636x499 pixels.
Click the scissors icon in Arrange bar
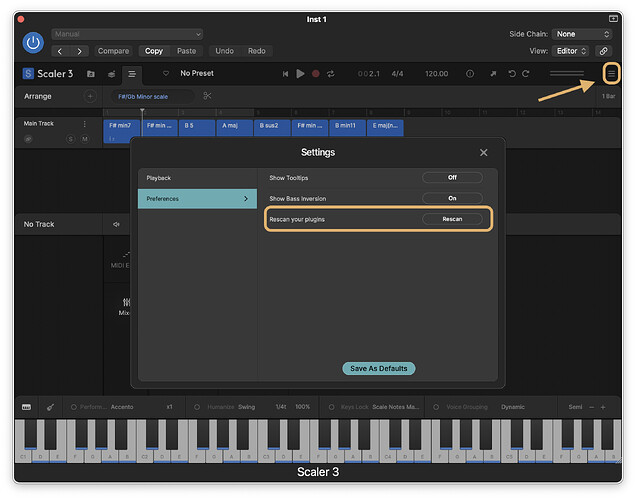(207, 96)
